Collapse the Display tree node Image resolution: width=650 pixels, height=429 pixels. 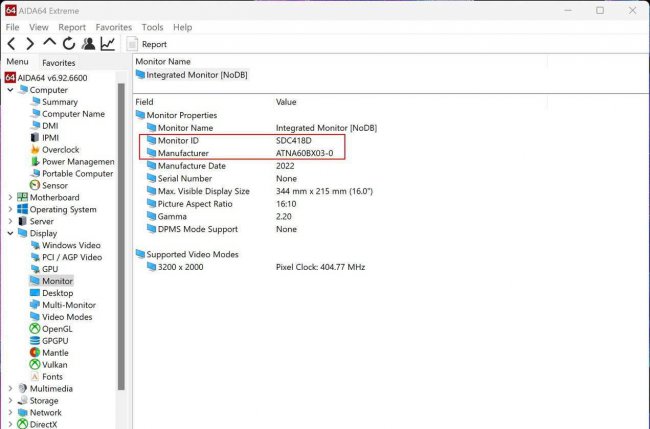tap(10, 233)
